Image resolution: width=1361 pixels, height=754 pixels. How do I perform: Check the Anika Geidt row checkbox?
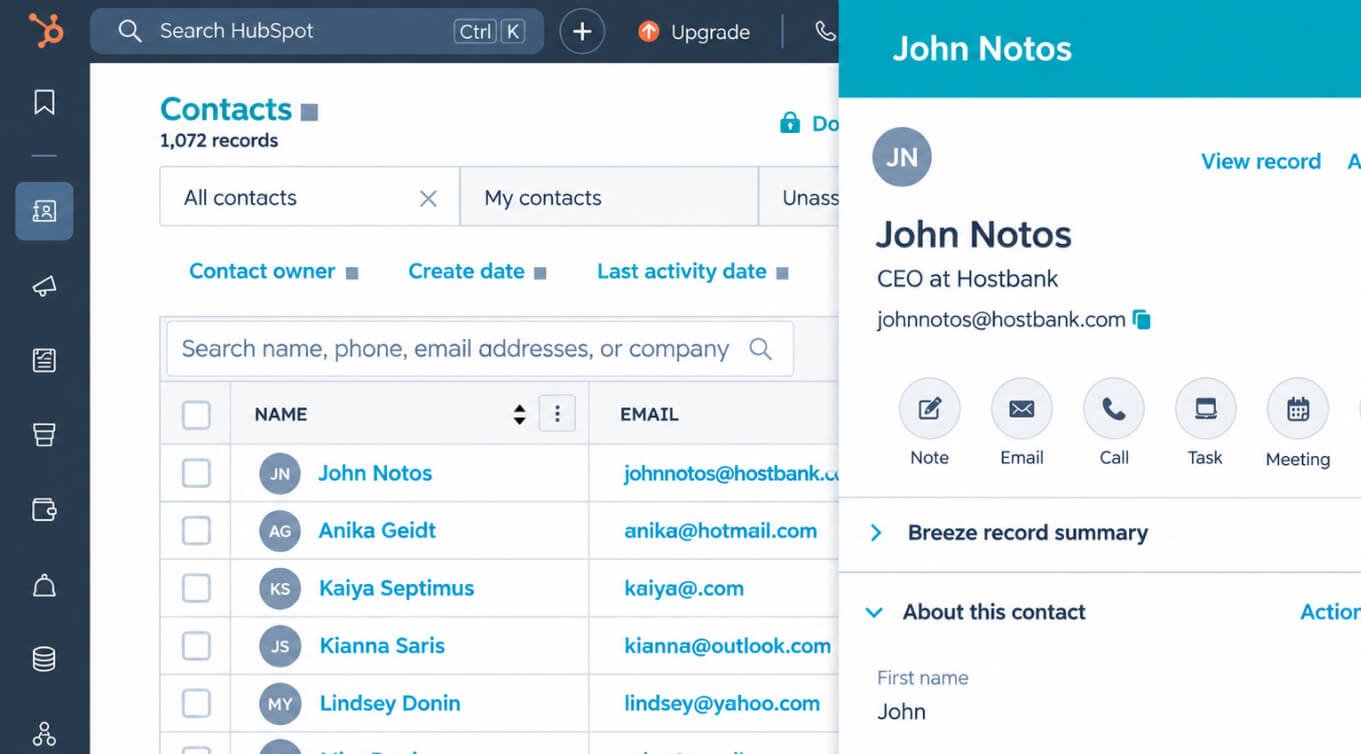tap(196, 531)
